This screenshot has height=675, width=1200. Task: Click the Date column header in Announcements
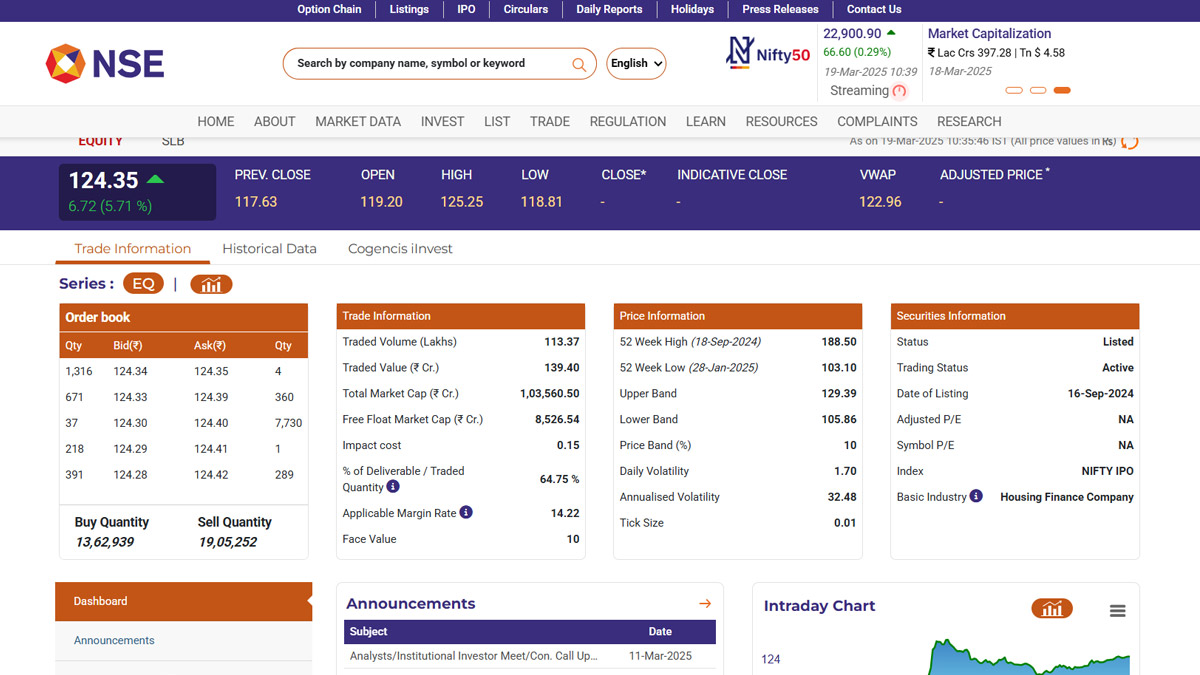660,632
